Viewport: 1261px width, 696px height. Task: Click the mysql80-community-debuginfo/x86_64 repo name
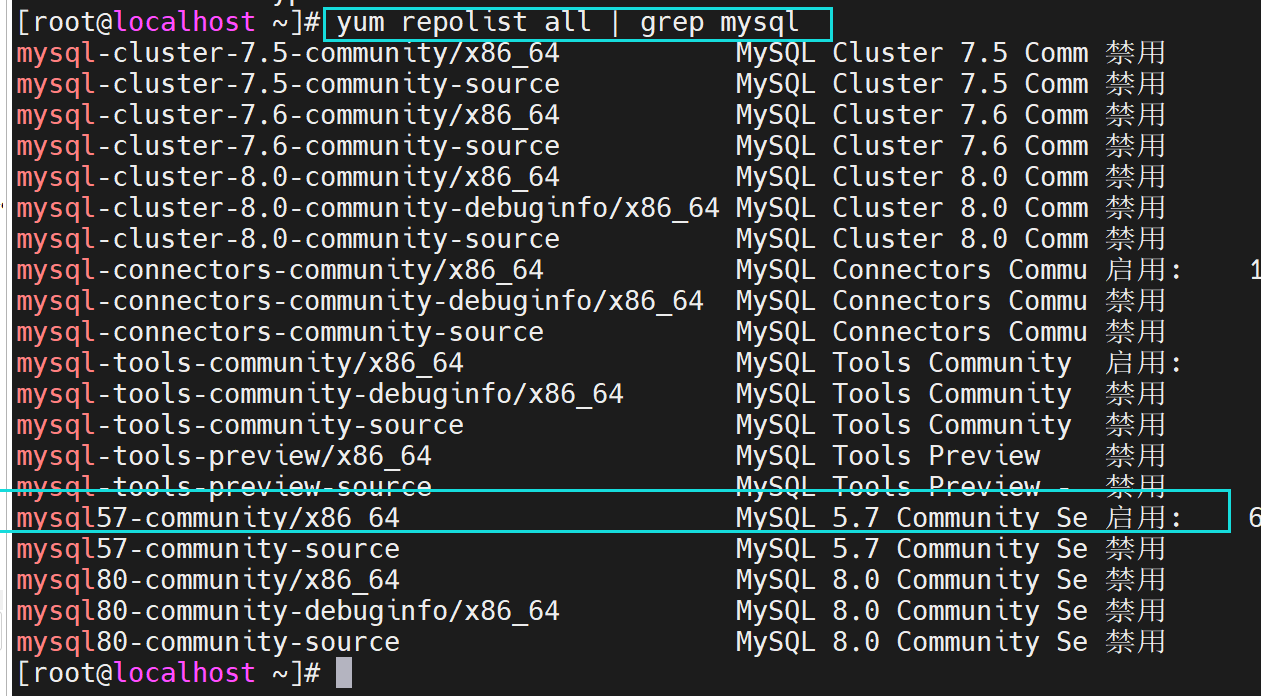pos(288,611)
